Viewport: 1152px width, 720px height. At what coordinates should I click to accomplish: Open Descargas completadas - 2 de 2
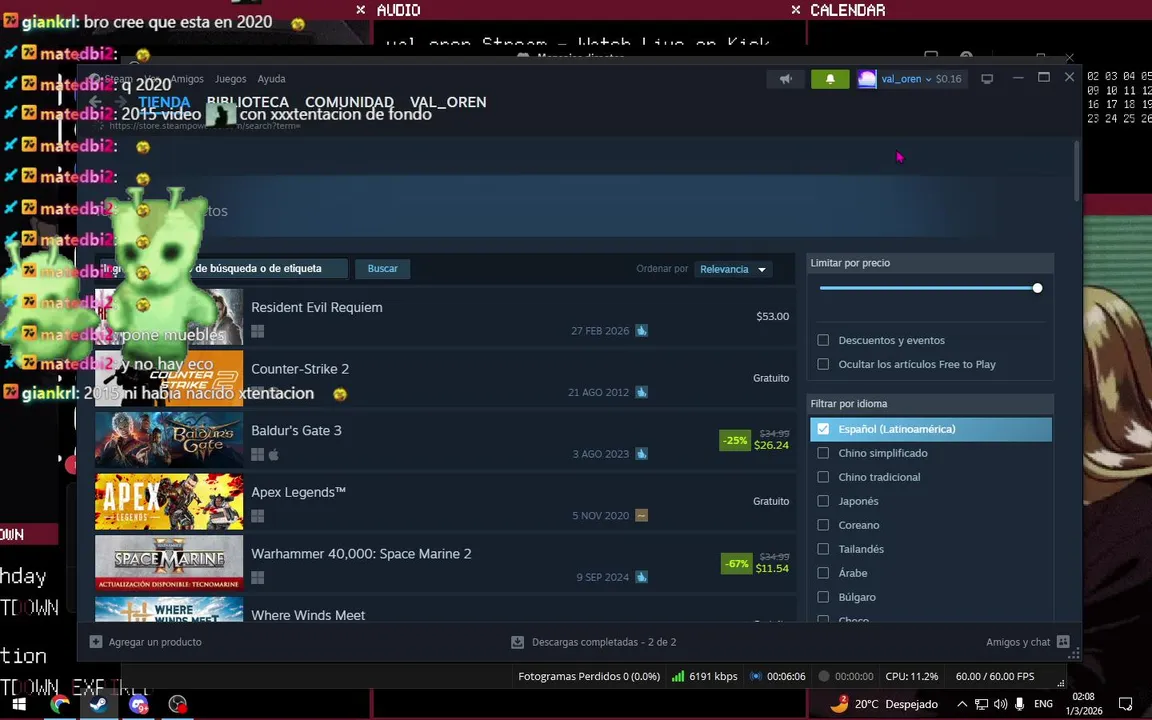(x=604, y=642)
